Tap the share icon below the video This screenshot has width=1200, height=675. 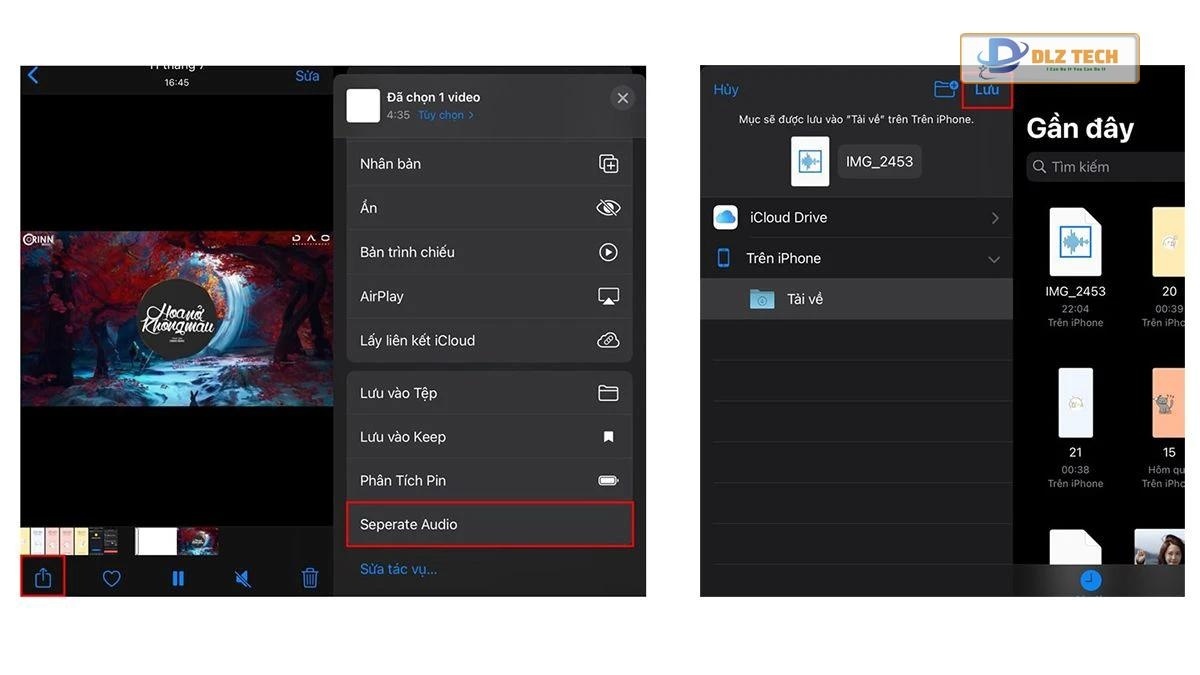43,578
